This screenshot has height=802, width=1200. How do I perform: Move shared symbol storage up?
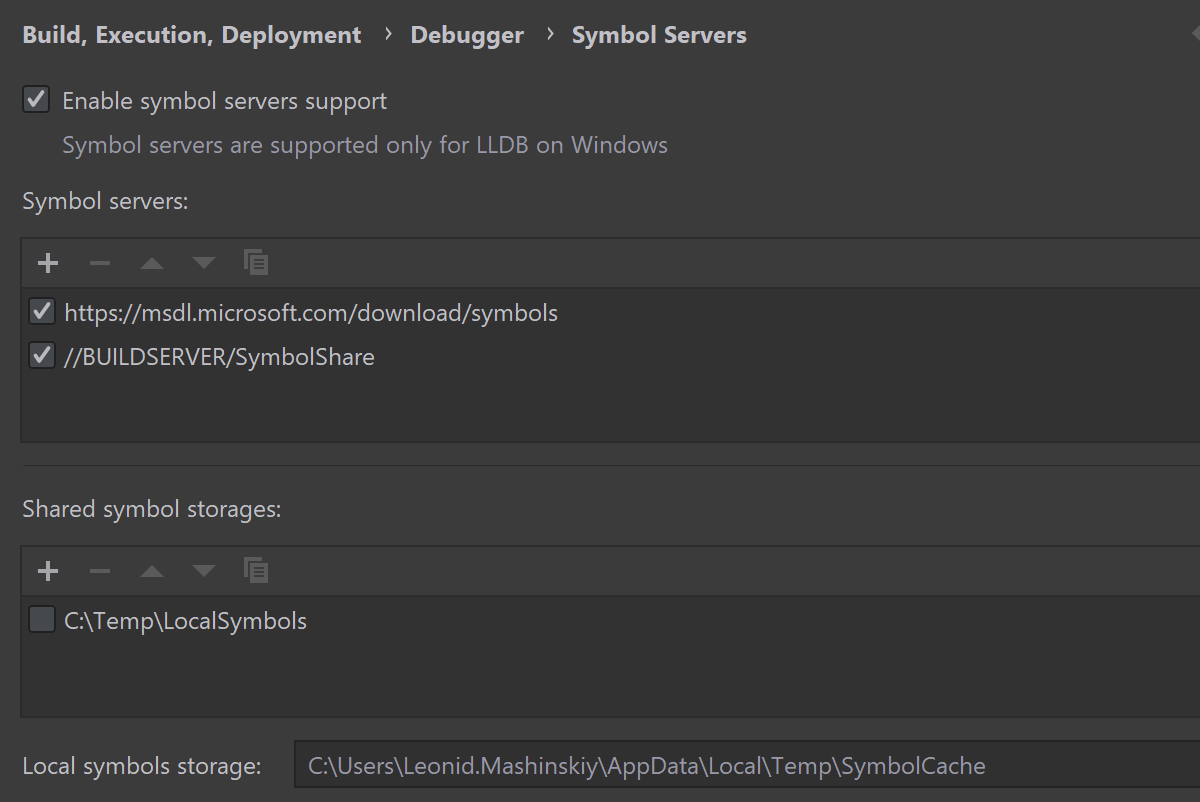[x=152, y=571]
